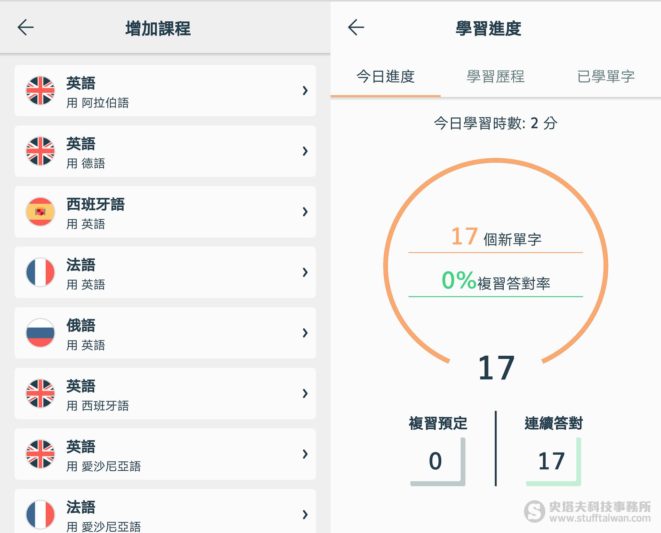The width and height of the screenshot is (661, 533).
Task: Tap Spain flag of 西班牙語 course
Action: (40, 212)
